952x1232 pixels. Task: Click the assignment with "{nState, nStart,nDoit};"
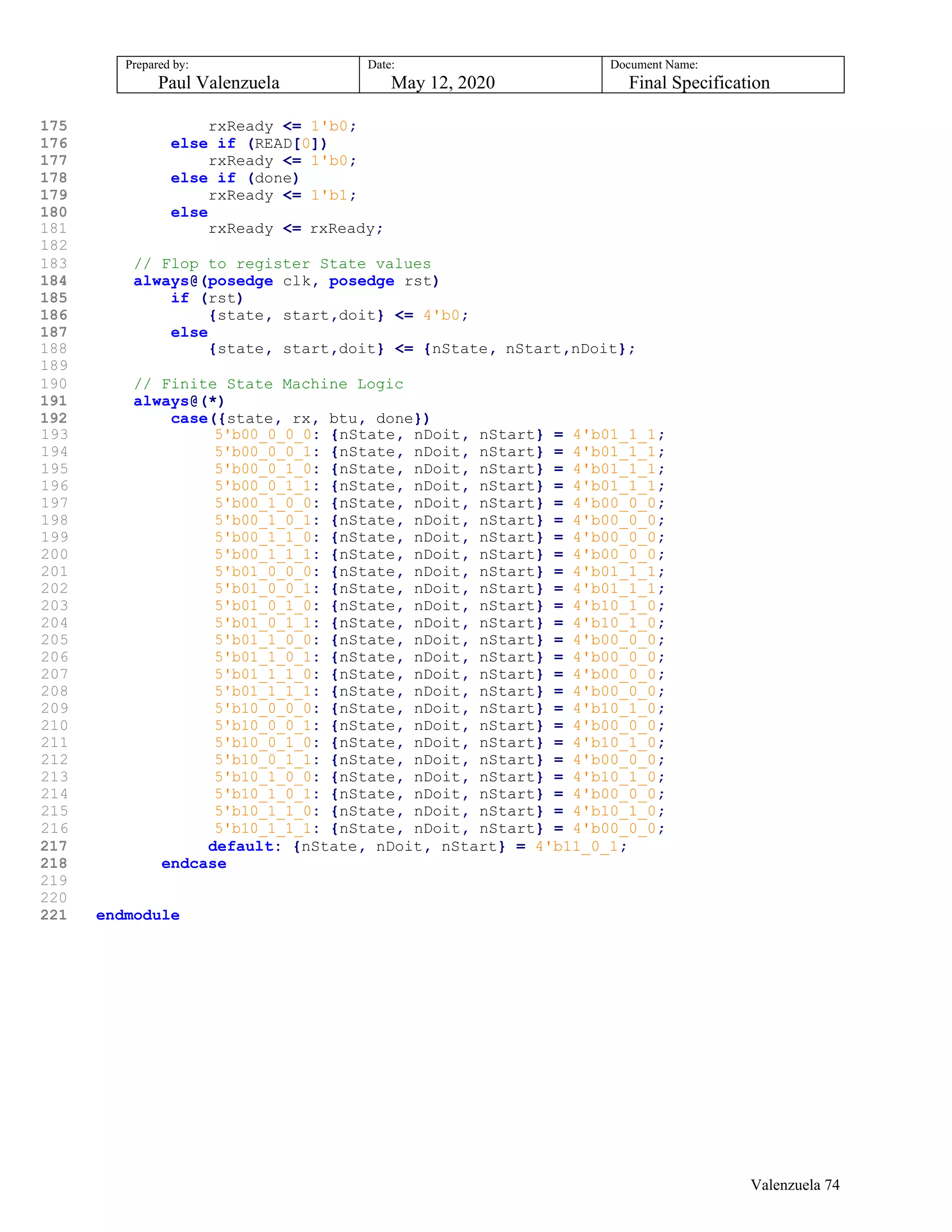(422, 349)
